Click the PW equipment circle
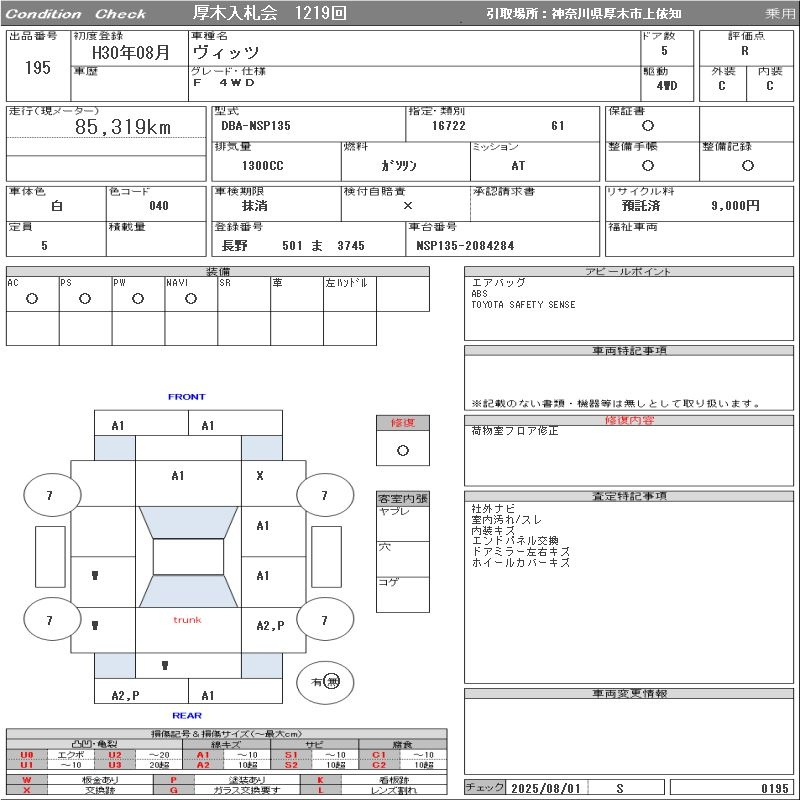 tap(138, 299)
